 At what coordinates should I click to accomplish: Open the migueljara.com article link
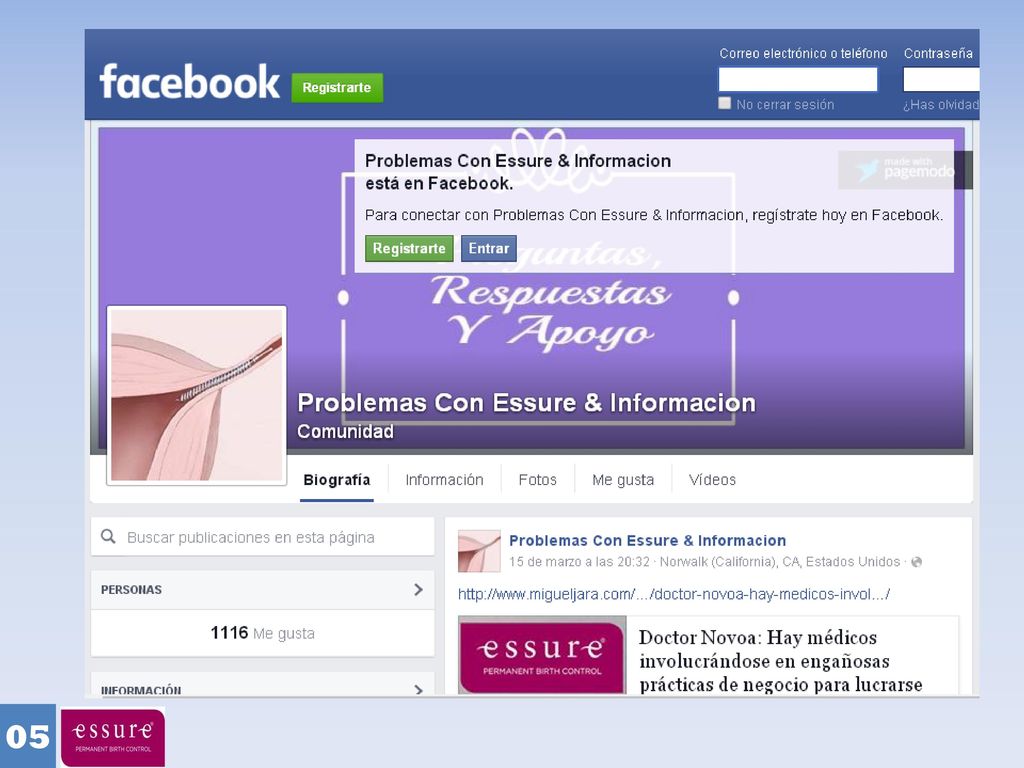673,594
